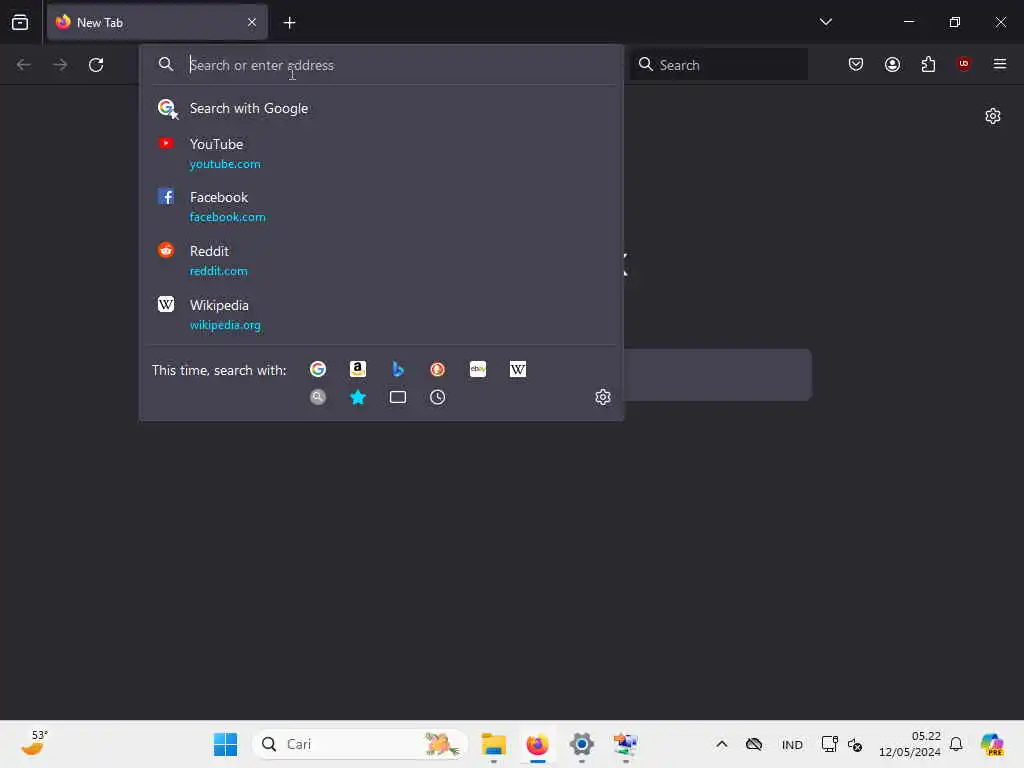This screenshot has height=768, width=1024.
Task: Open File Explorer from the taskbar
Action: tap(494, 744)
